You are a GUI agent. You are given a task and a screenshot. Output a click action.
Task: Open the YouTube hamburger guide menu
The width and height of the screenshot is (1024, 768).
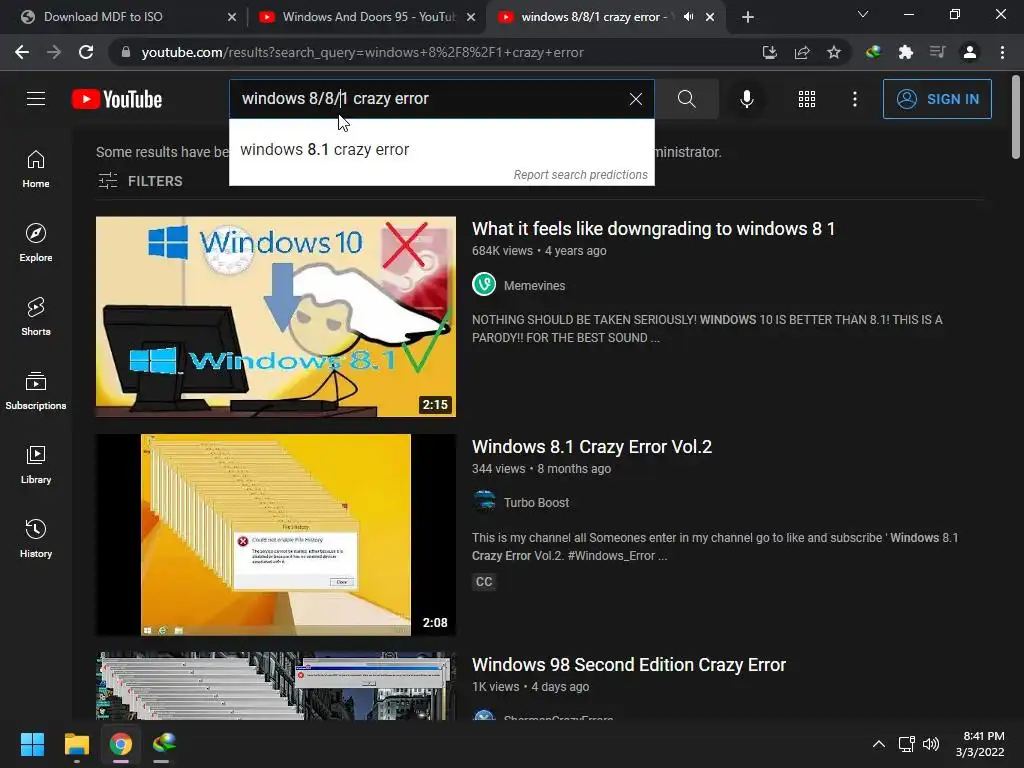36,99
